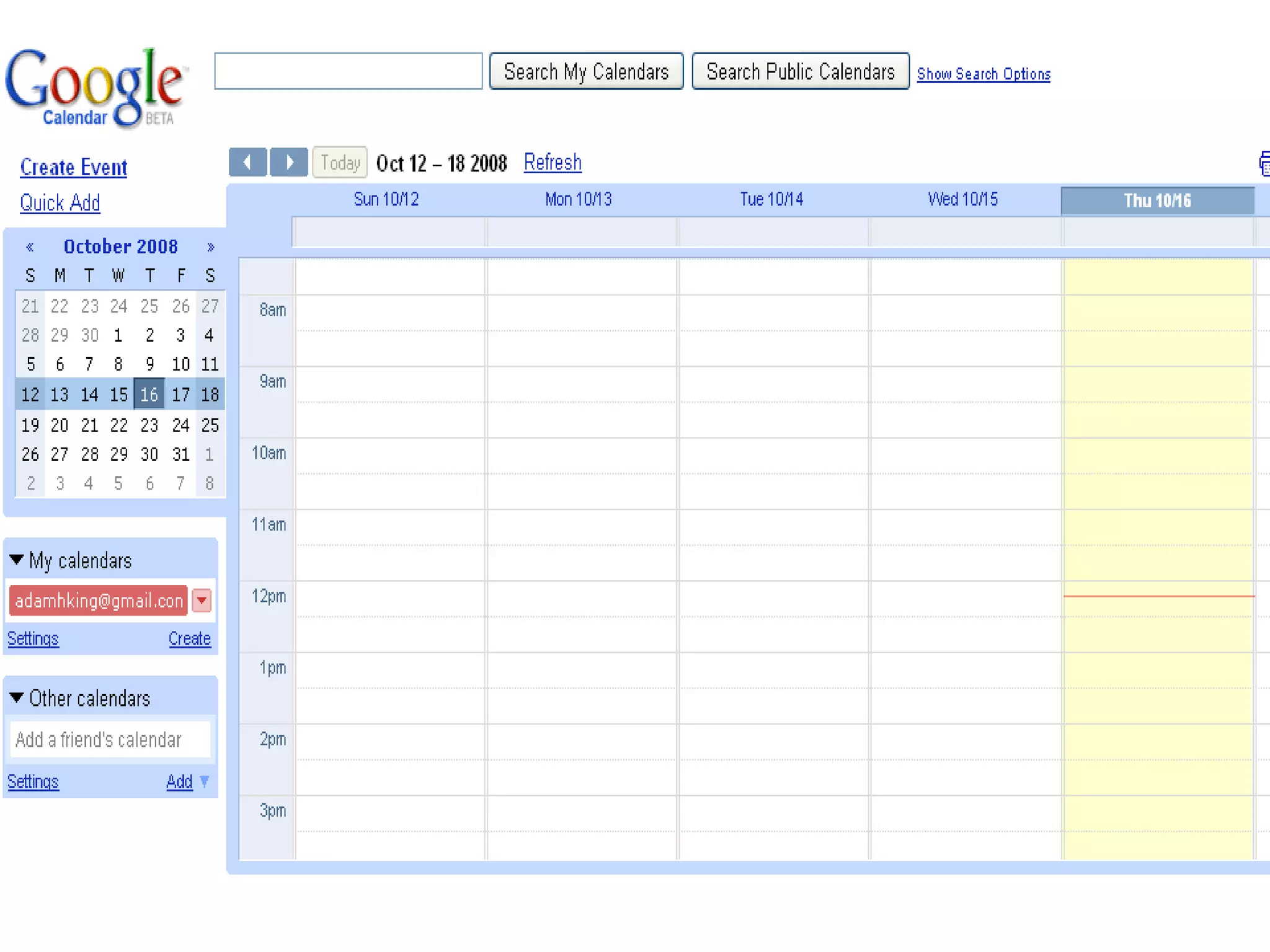Go to the previous week using back arrow
The image size is (1270, 952).
pyautogui.click(x=247, y=162)
